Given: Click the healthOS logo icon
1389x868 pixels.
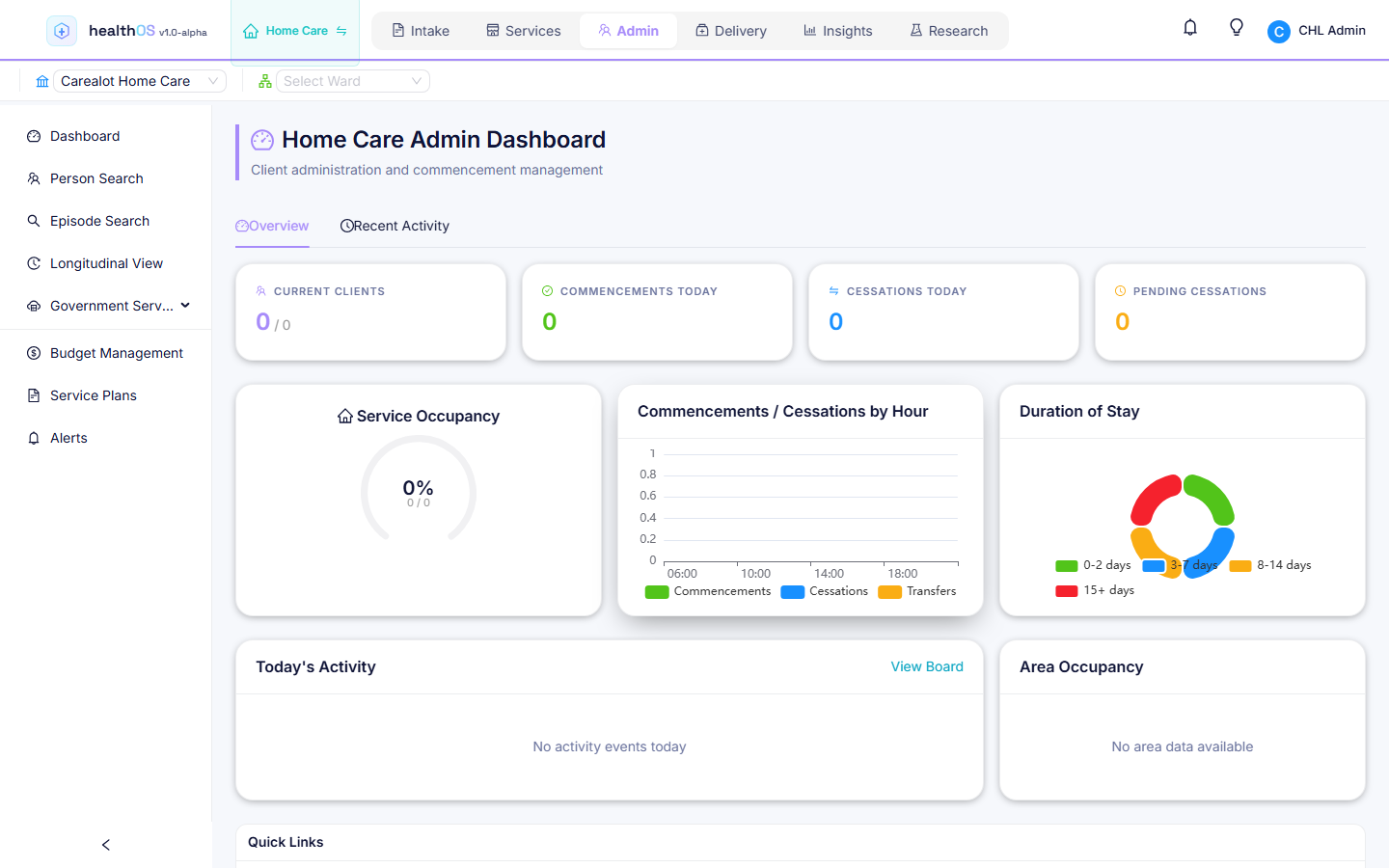Looking at the screenshot, I should (62, 31).
